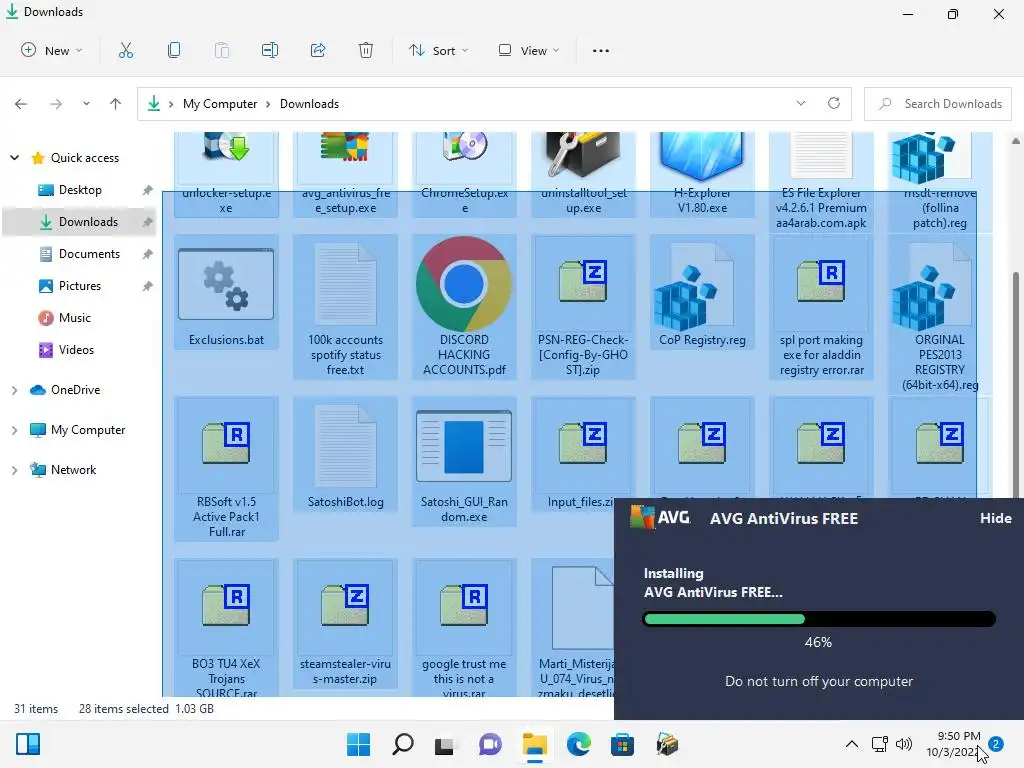Click Downloads in breadcrumb path
The image size is (1024, 768).
[x=310, y=104]
